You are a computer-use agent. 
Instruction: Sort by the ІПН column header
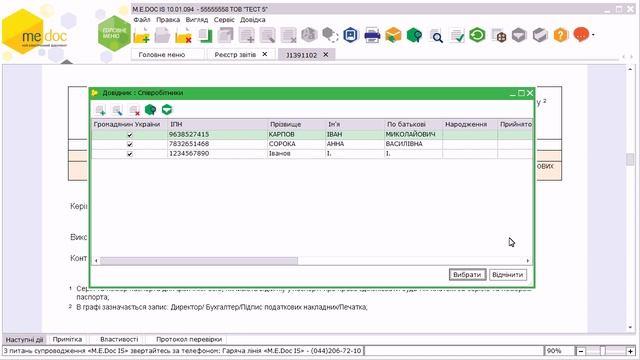click(217, 124)
